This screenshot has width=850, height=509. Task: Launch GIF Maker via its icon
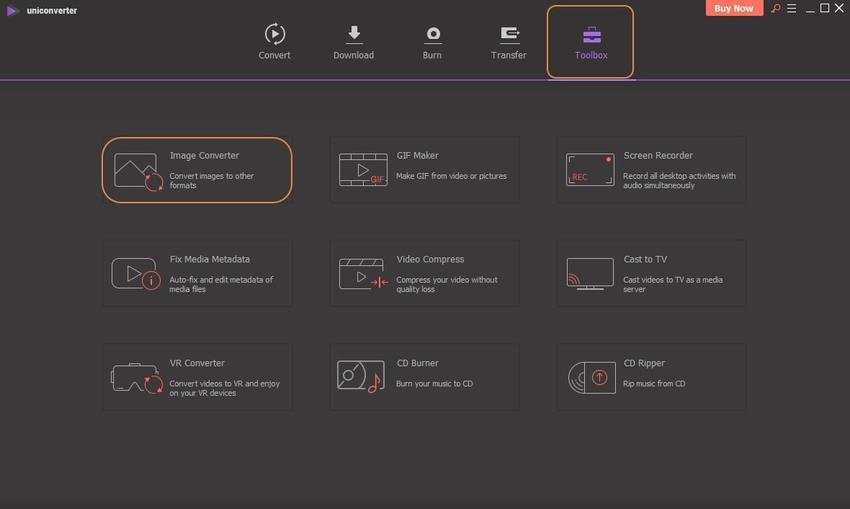(x=362, y=170)
